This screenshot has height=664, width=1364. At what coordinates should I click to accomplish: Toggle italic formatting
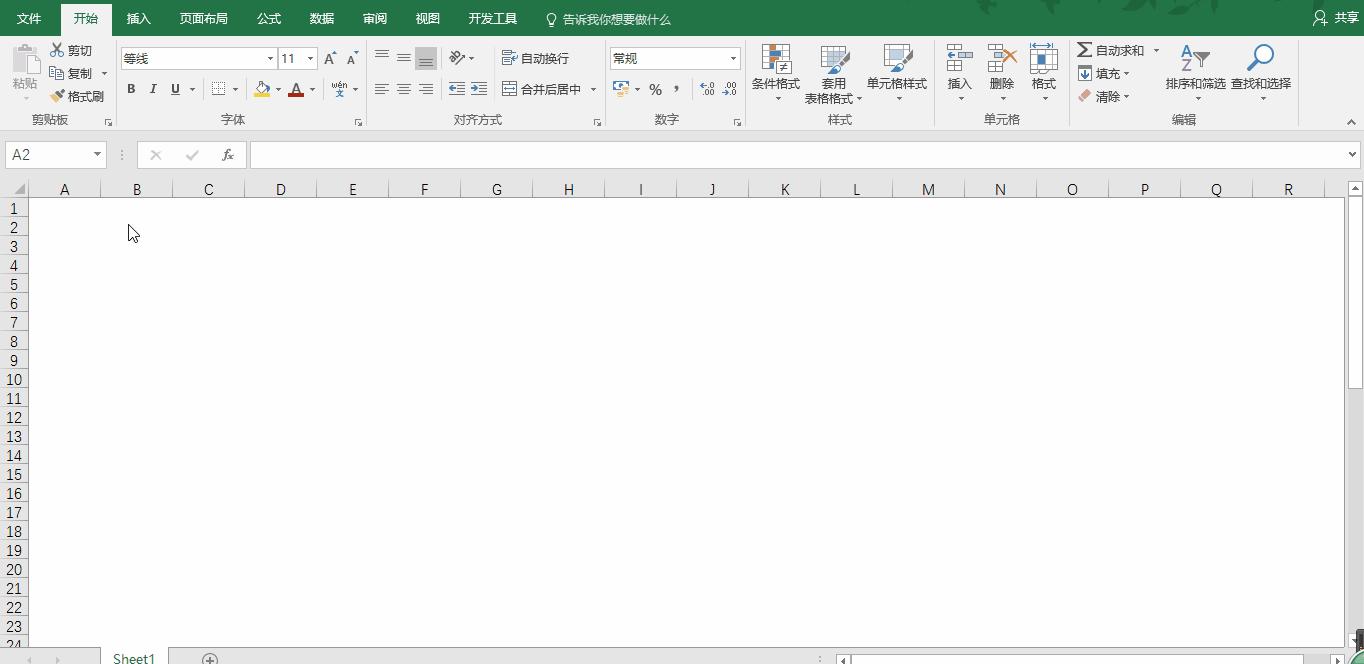pos(152,89)
